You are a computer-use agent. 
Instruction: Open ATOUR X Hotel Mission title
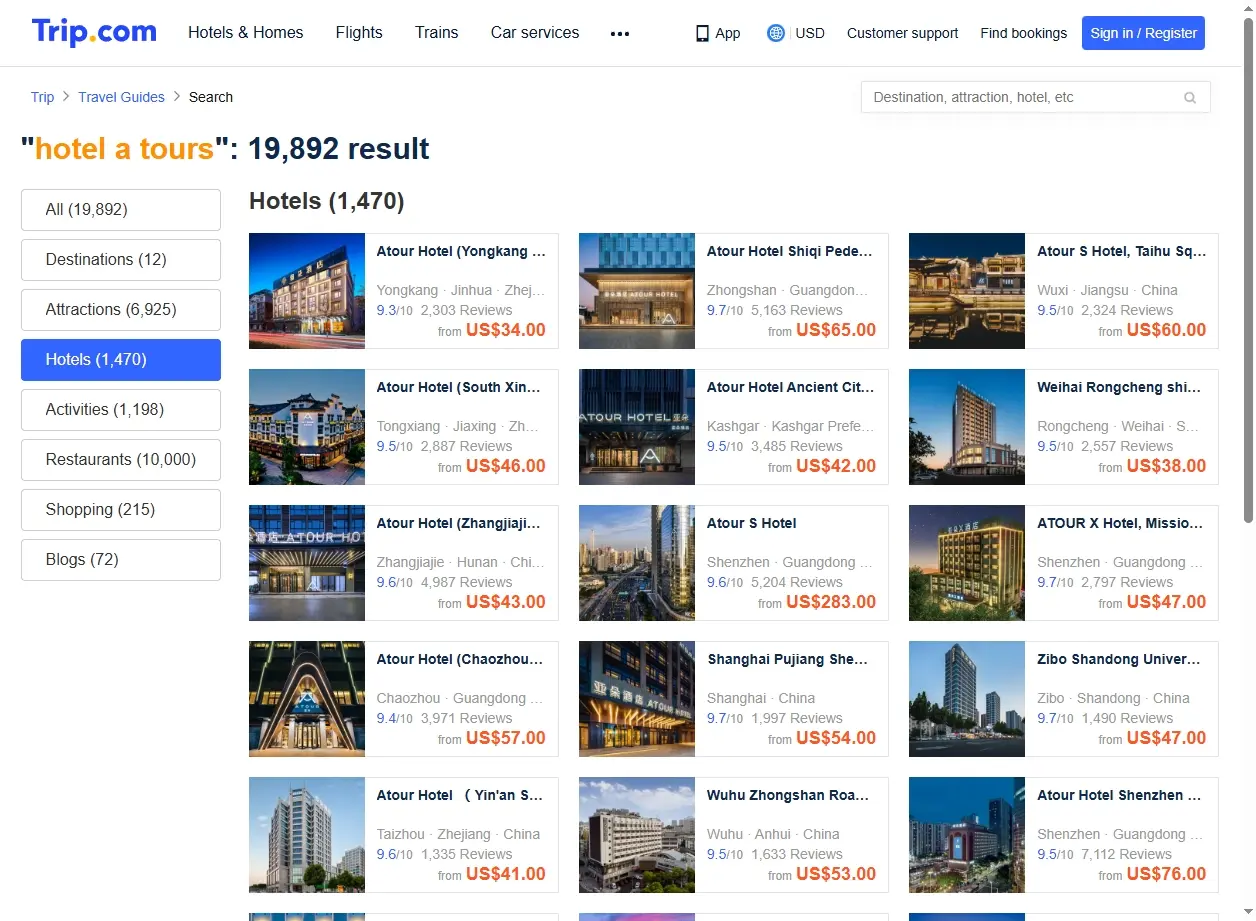pyautogui.click(x=1120, y=523)
